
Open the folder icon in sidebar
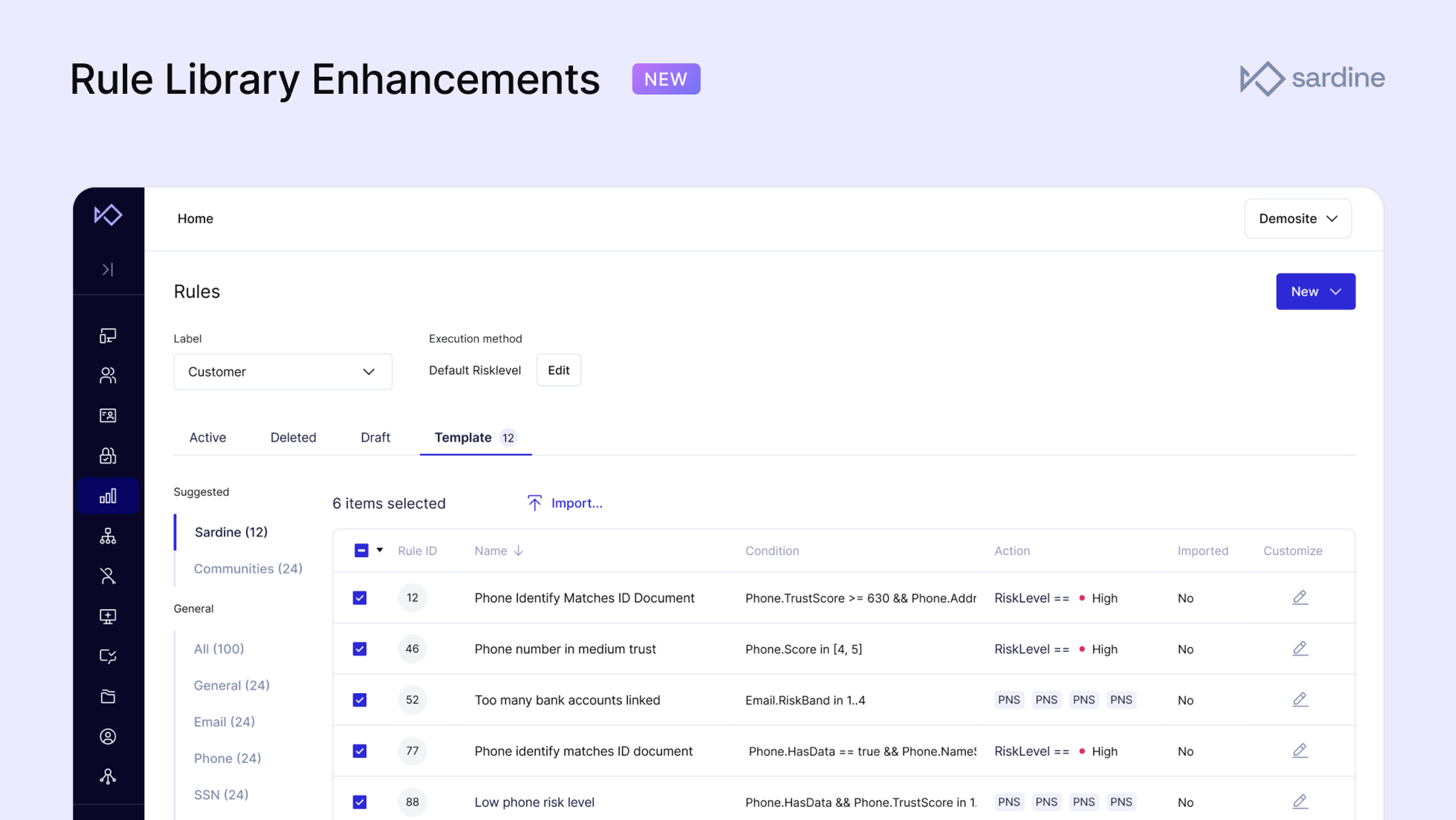[108, 696]
